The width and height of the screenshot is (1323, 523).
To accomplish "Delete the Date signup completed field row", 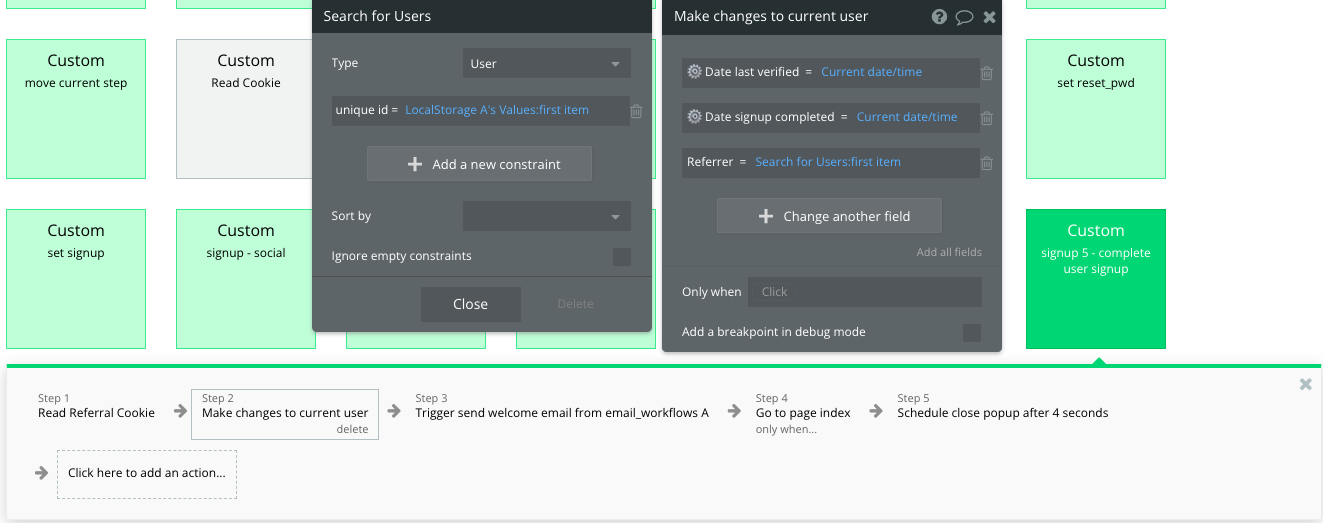I will [x=987, y=118].
